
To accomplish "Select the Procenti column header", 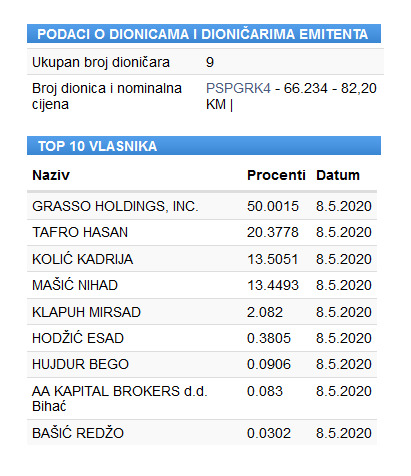I will (x=276, y=175).
